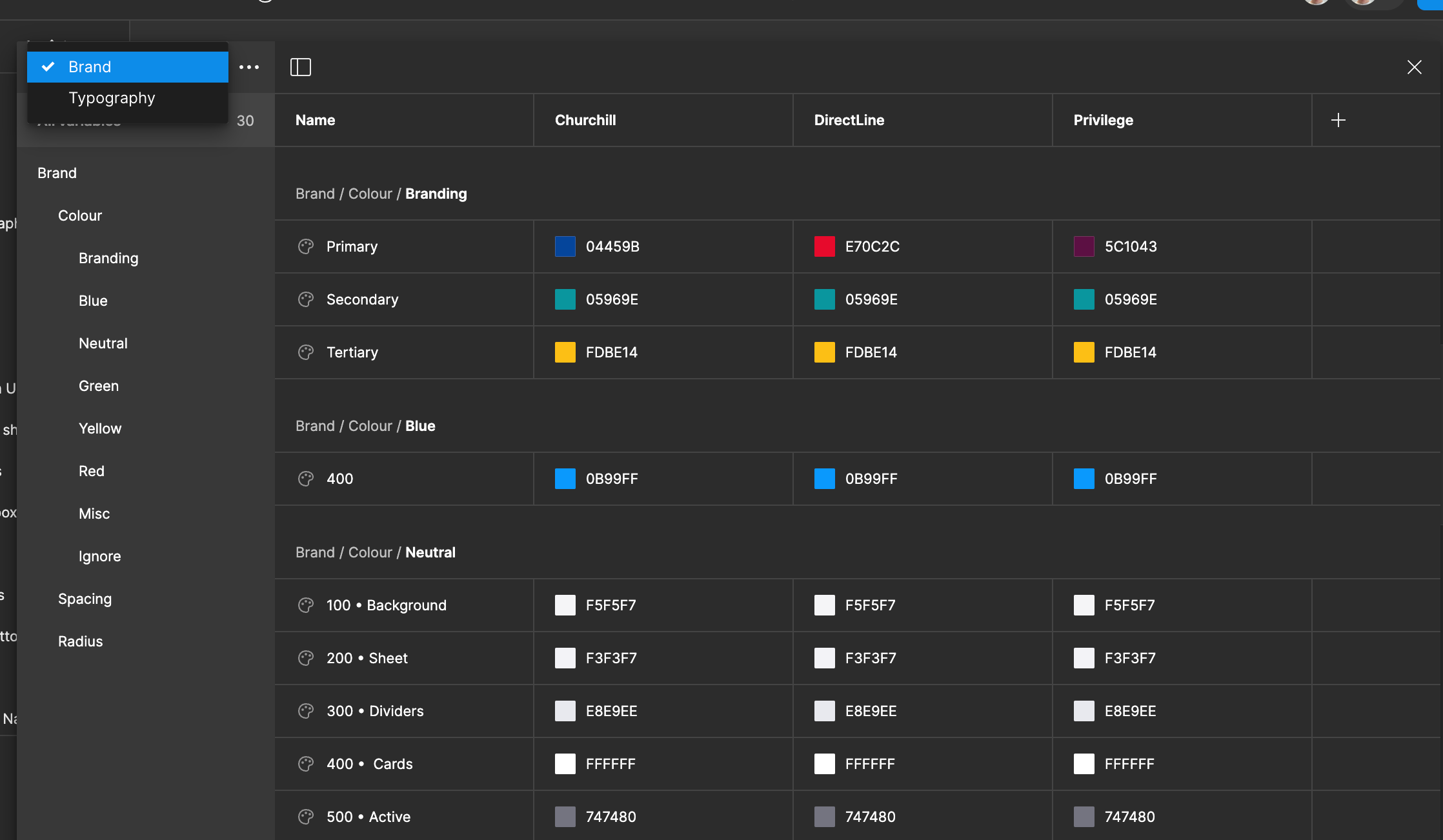Image resolution: width=1443 pixels, height=840 pixels.
Task: Select the Primary variable name
Action: point(352,246)
